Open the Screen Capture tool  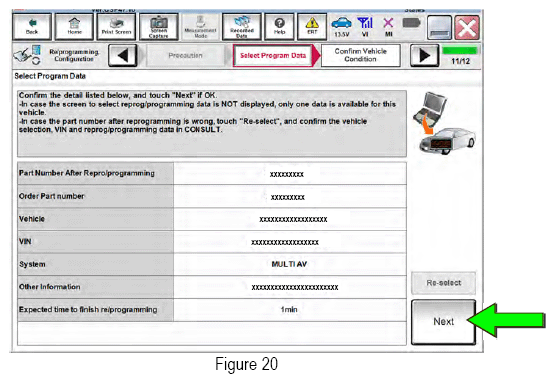point(159,27)
